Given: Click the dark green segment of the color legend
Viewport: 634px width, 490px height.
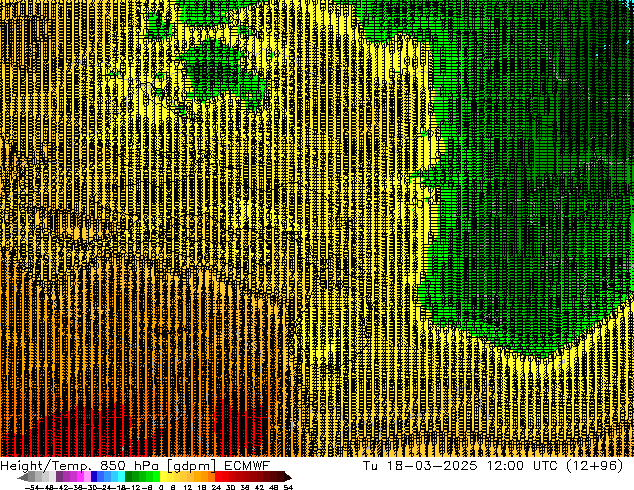Looking at the screenshot, I should pos(129,476).
